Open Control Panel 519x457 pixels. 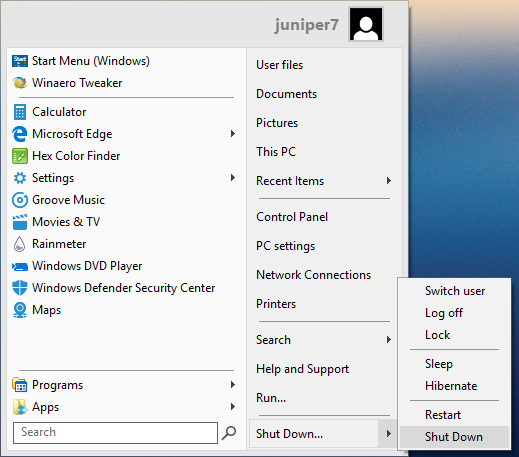292,217
